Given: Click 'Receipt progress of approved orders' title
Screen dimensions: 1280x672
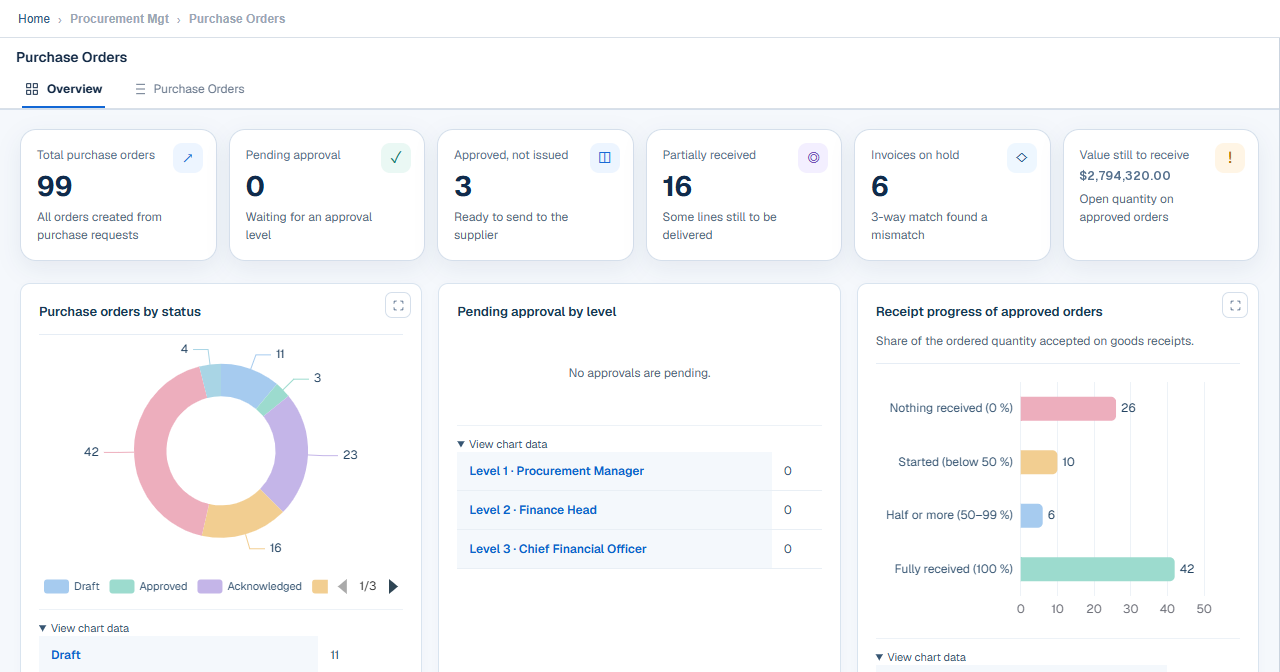Looking at the screenshot, I should click(989, 312).
